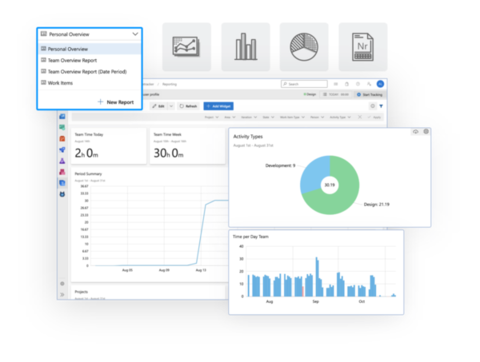The image size is (480, 362).
Task: Click the line chart widget icon
Action: pos(186,47)
